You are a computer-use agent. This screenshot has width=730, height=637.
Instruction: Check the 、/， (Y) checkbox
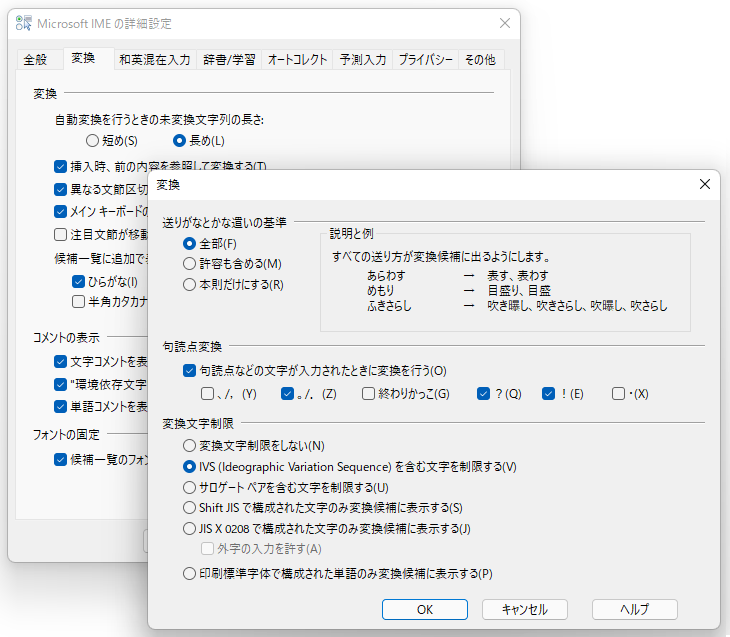pyautogui.click(x=207, y=394)
